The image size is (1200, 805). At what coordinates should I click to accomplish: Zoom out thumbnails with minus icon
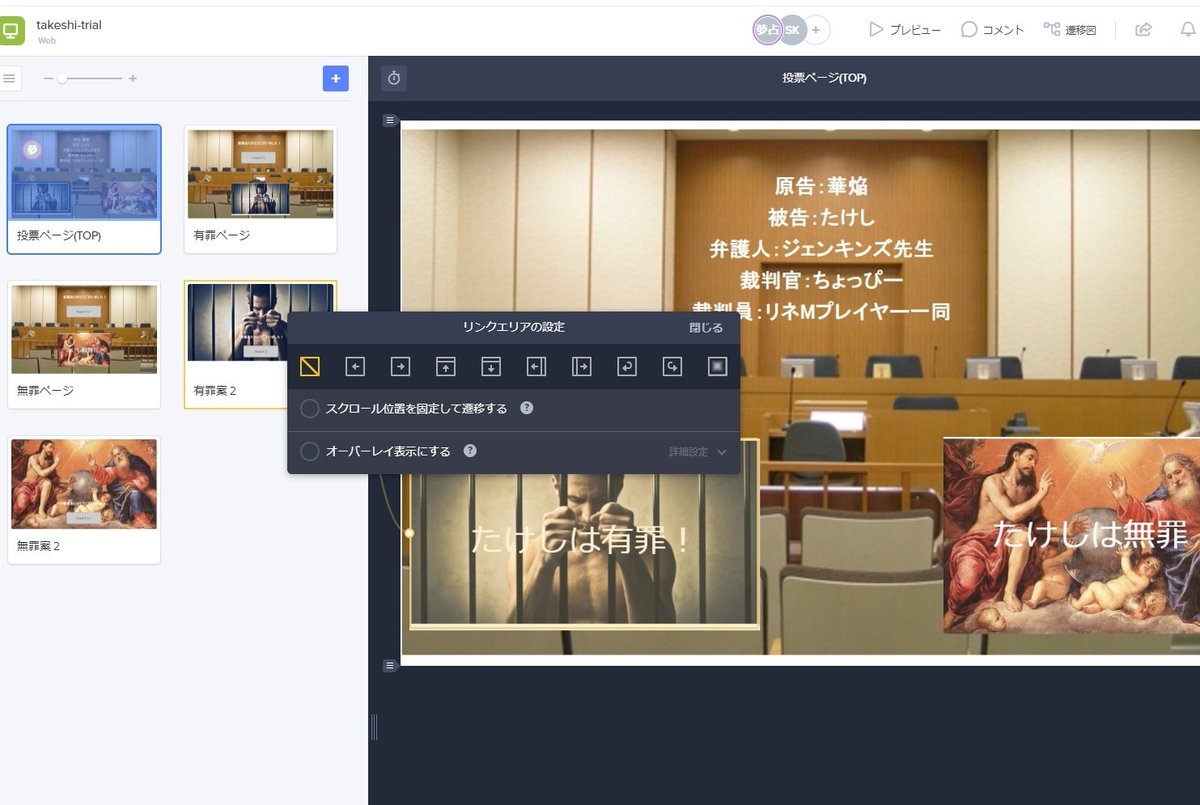pyautogui.click(x=48, y=78)
